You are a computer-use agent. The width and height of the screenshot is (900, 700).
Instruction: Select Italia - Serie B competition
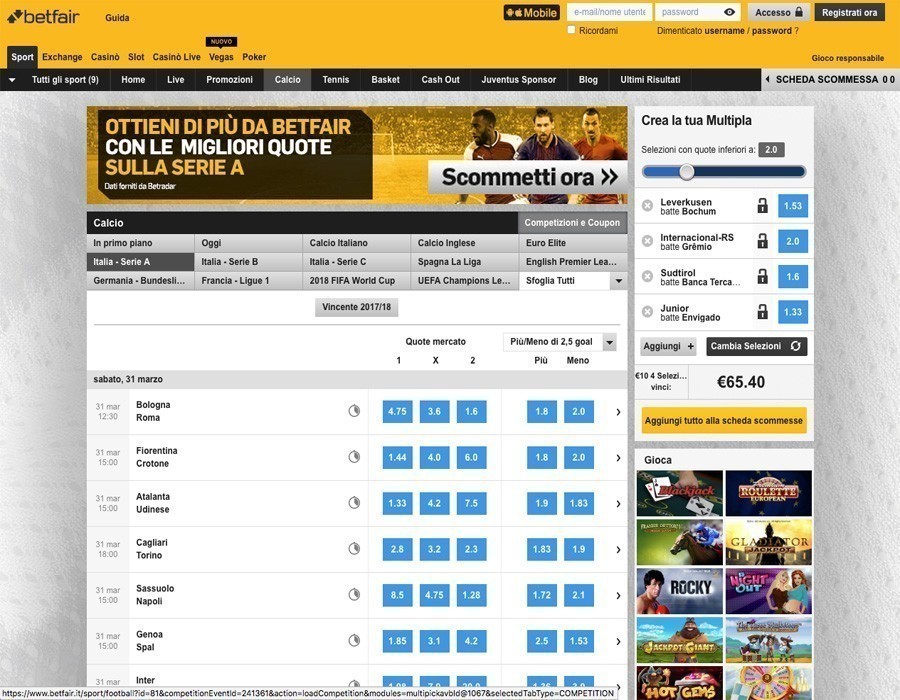248,262
